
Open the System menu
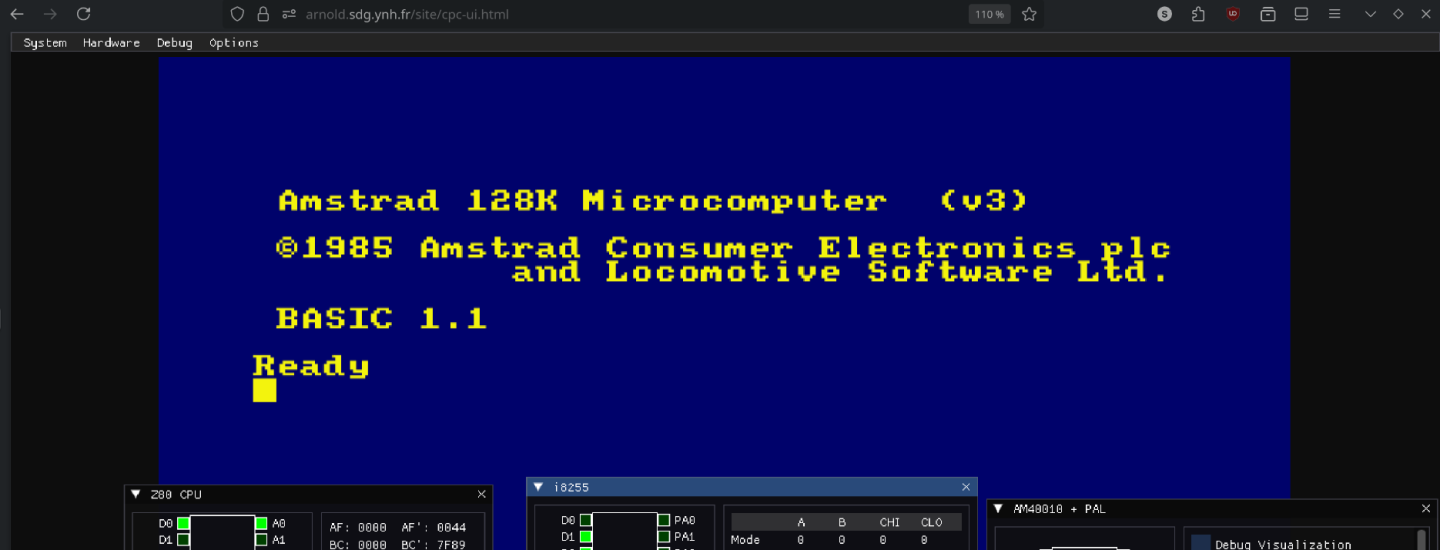pos(45,43)
